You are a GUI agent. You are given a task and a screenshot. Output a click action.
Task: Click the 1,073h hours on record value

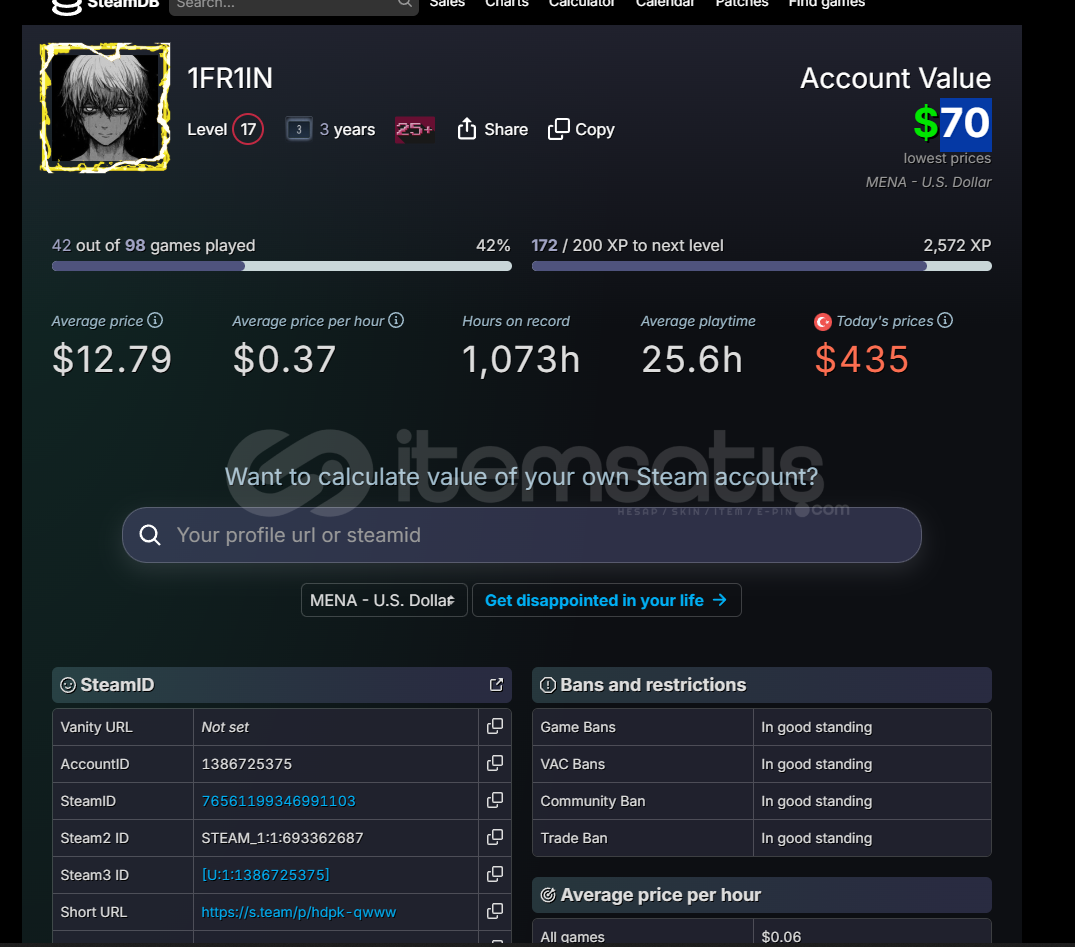tap(521, 359)
